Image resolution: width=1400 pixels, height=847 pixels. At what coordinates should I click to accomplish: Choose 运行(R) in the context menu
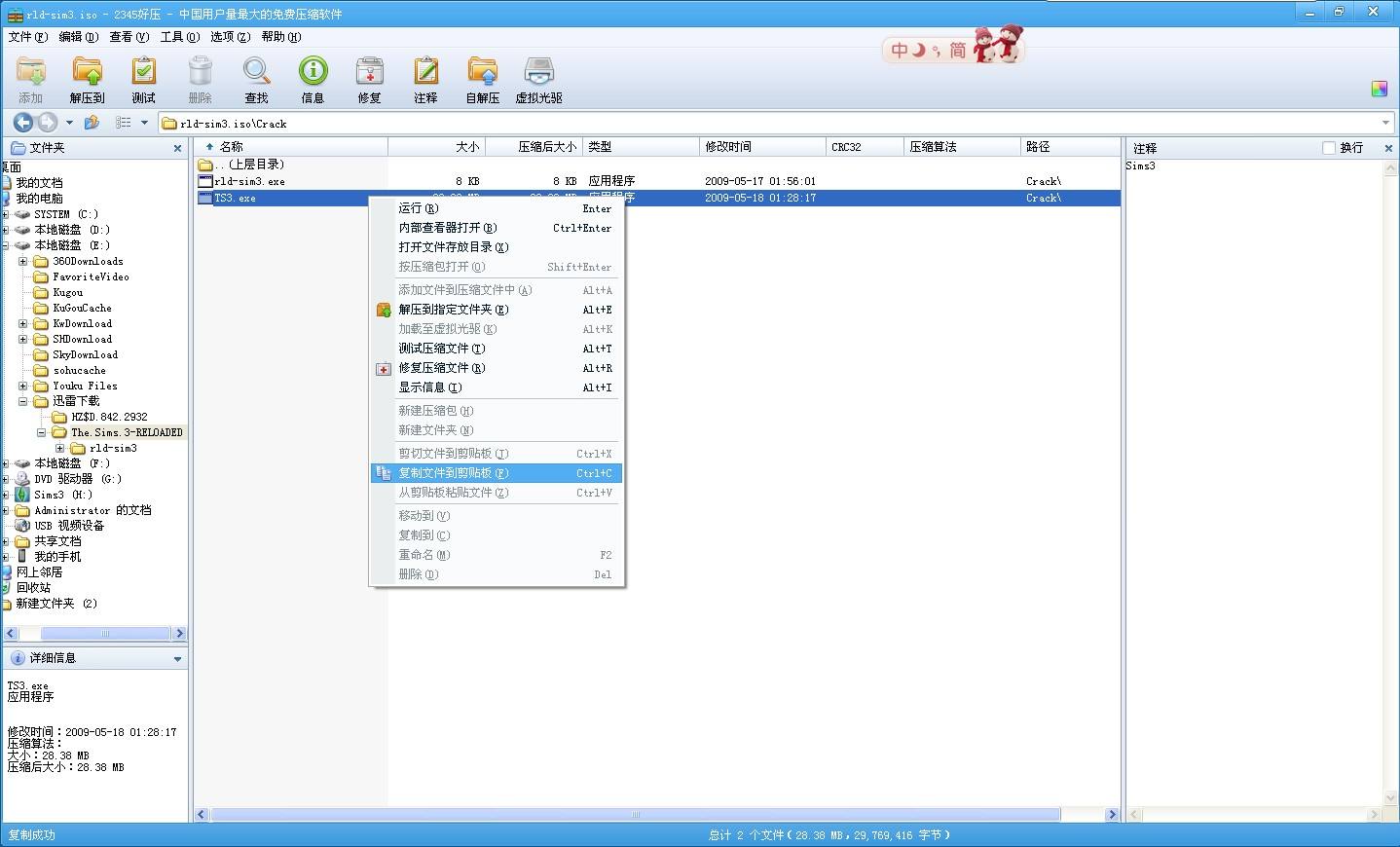(497, 208)
